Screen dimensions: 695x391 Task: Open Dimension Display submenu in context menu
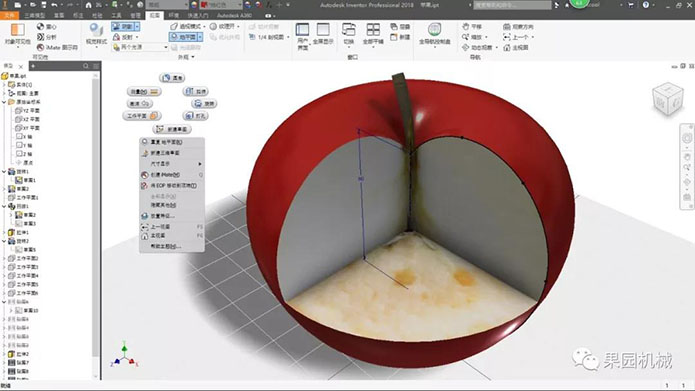click(172, 164)
